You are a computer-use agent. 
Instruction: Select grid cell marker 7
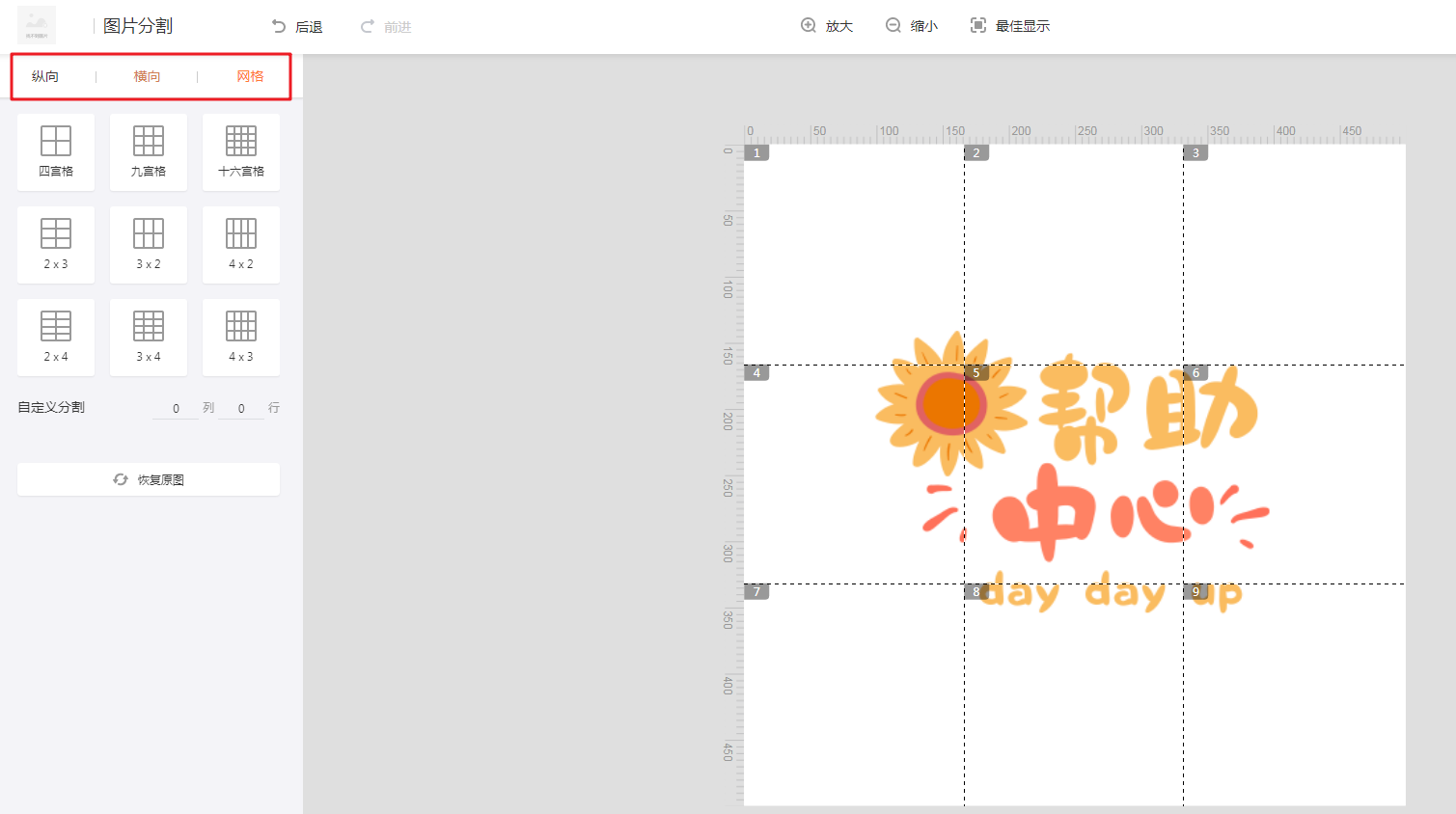point(756,591)
